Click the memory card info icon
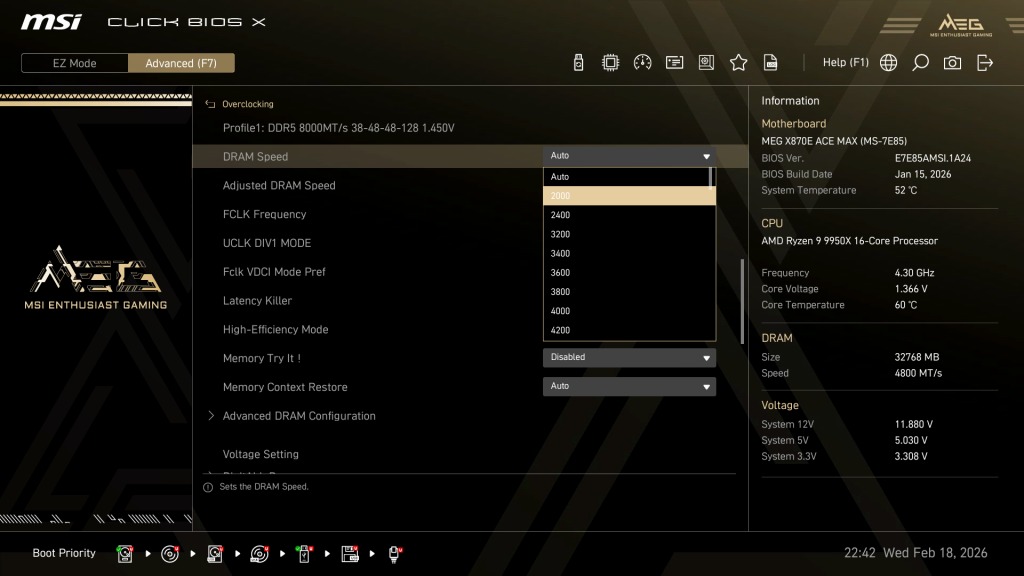The height and width of the screenshot is (576, 1024). coord(674,63)
